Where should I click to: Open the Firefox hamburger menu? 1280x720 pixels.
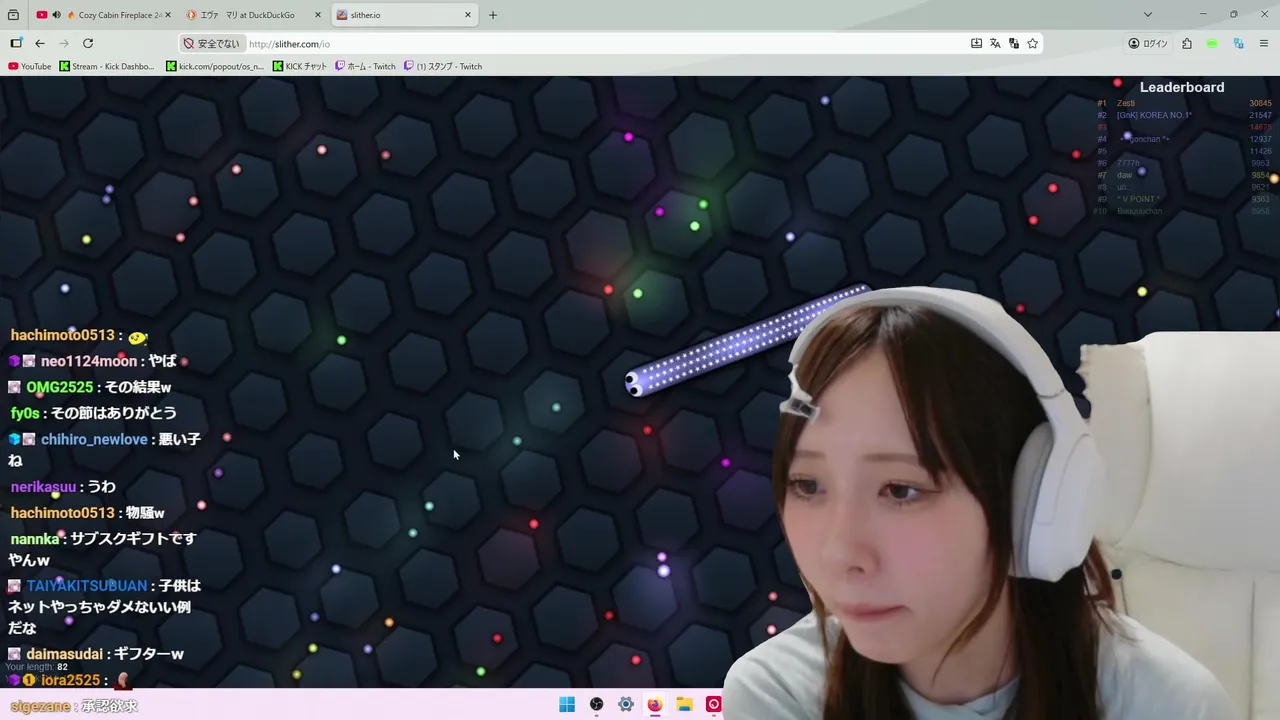click(x=1264, y=43)
